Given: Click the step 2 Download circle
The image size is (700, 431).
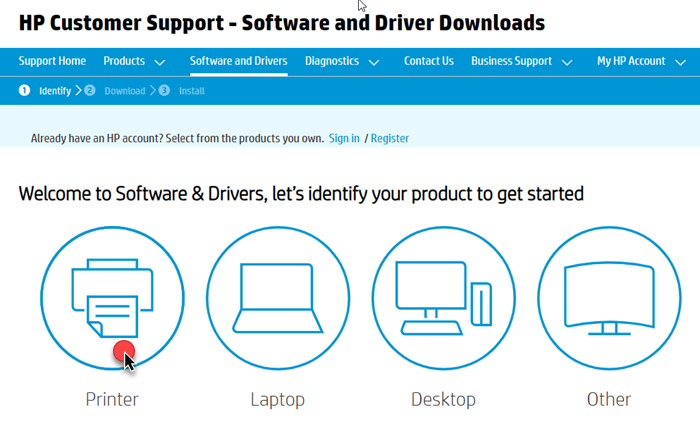Looking at the screenshot, I should [90, 91].
